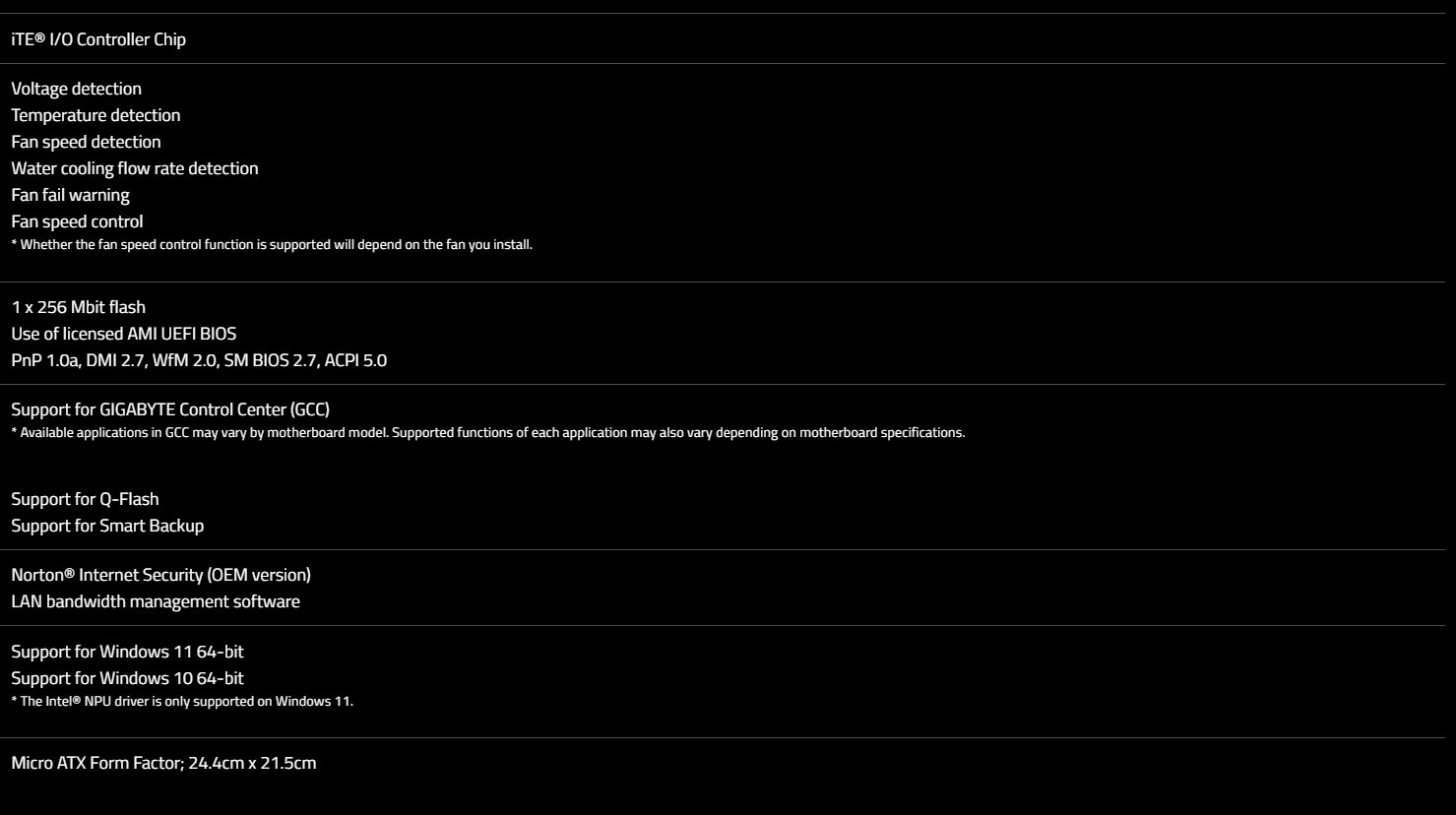Select the Support for Q-Flash line

click(85, 499)
